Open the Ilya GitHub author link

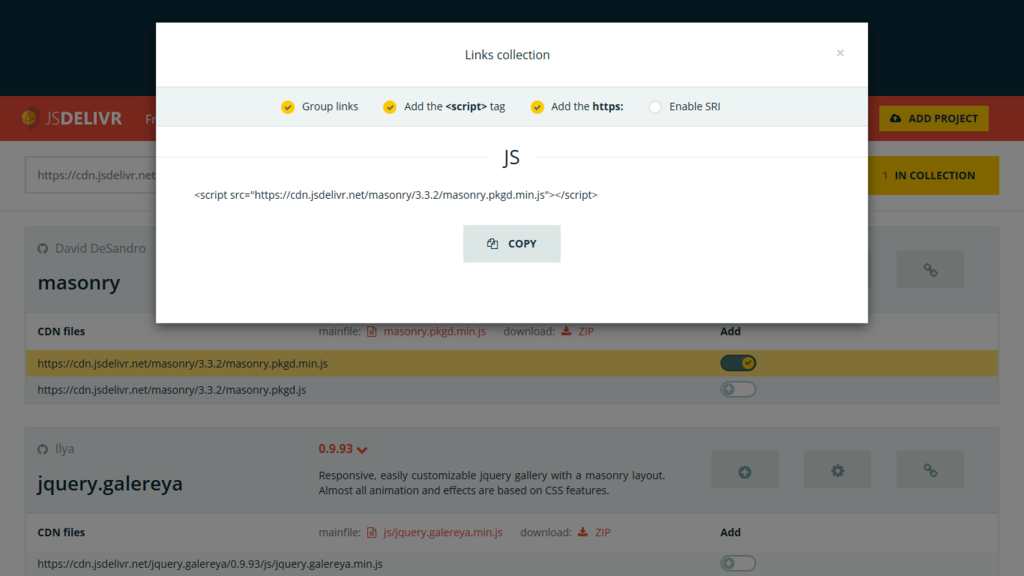click(65, 449)
